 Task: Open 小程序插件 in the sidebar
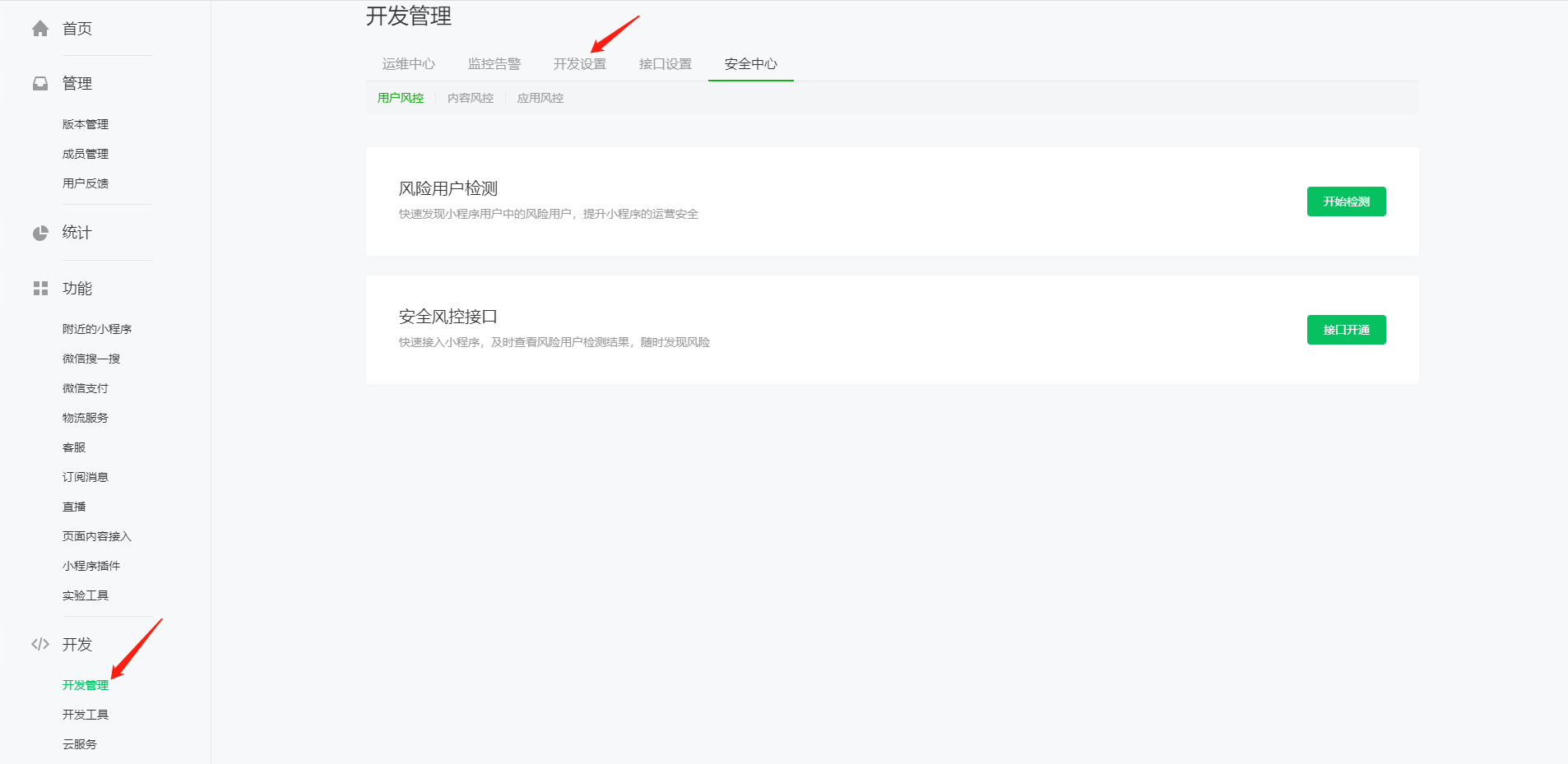(x=91, y=566)
